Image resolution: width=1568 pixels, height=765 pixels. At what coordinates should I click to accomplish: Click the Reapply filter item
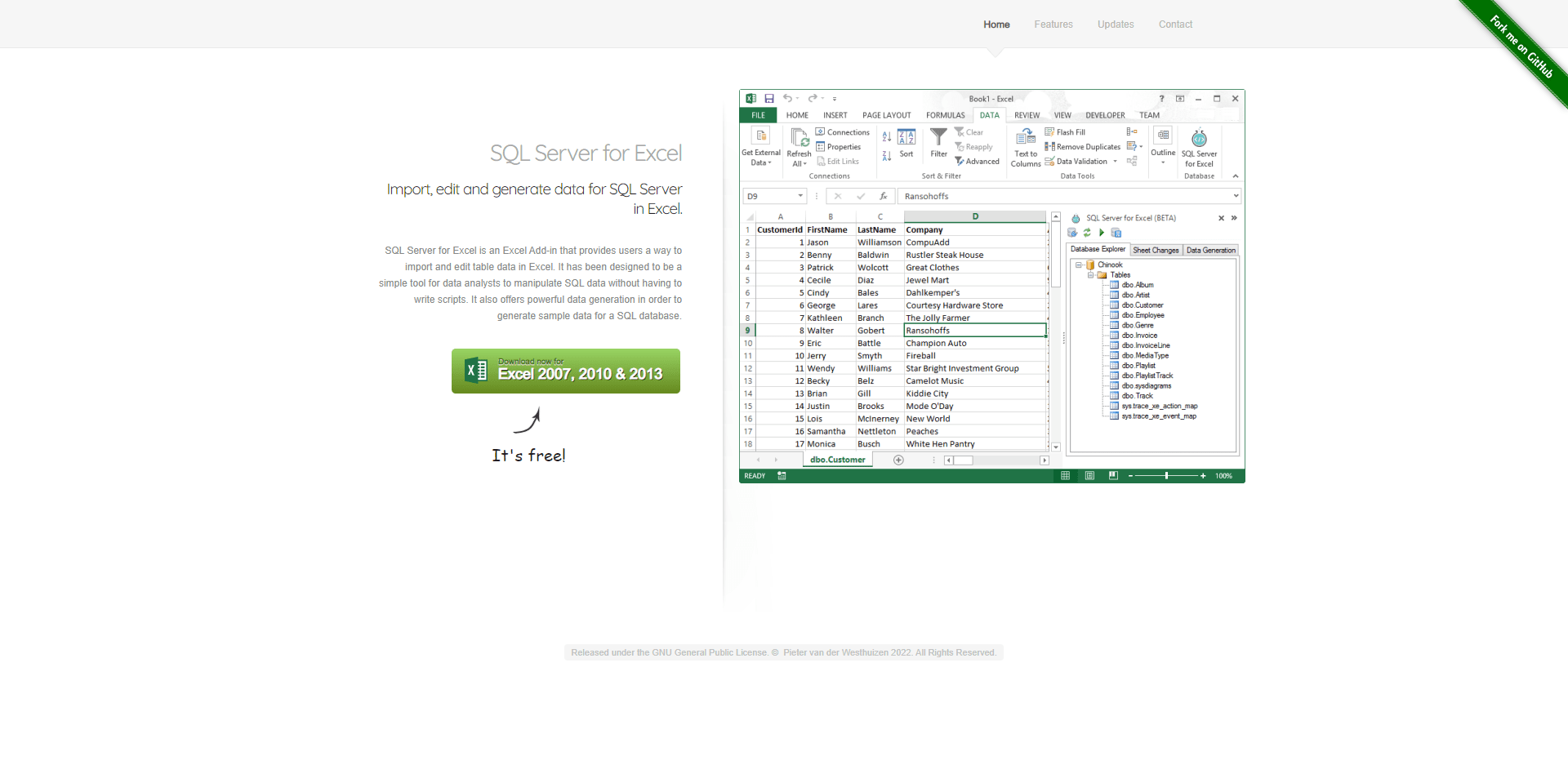pos(973,147)
